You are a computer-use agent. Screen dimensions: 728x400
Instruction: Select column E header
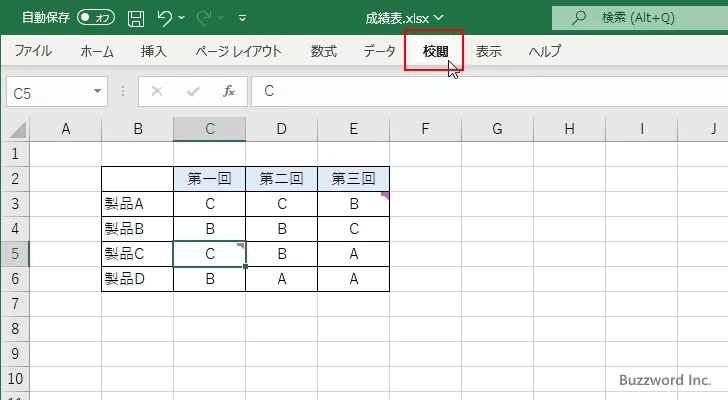(353, 129)
